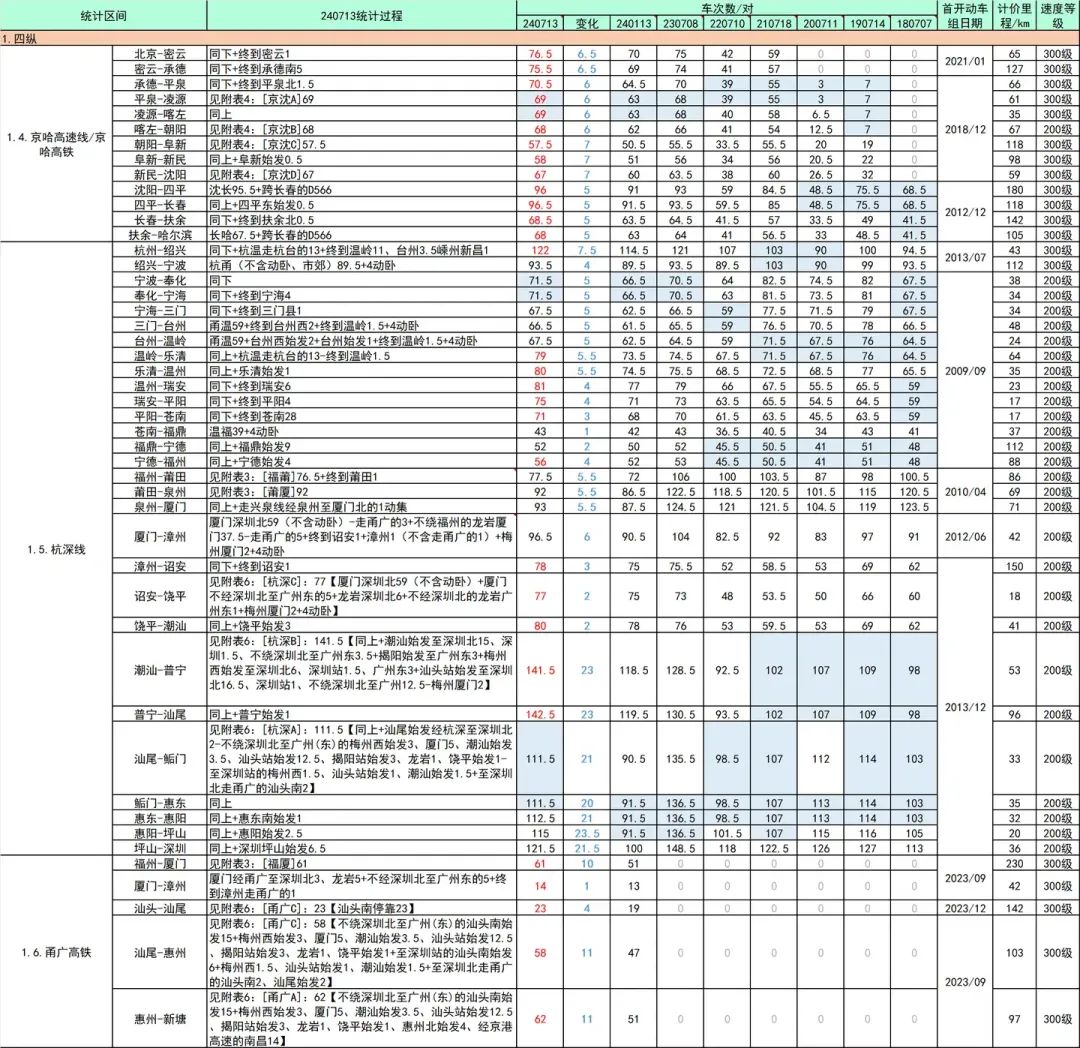Viewport: 1080px width, 1048px height.
Task: Select the 230 mileage cell
Action: [1015, 863]
